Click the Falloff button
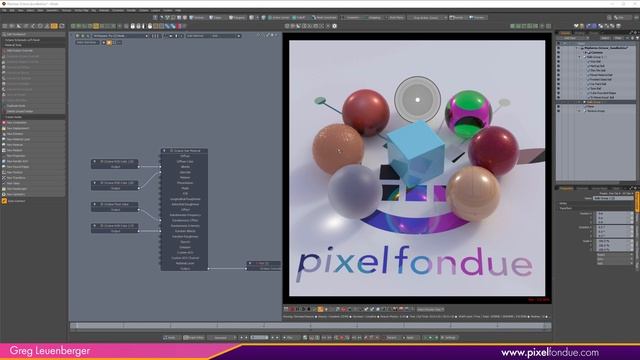640x360 pixels. point(300,18)
